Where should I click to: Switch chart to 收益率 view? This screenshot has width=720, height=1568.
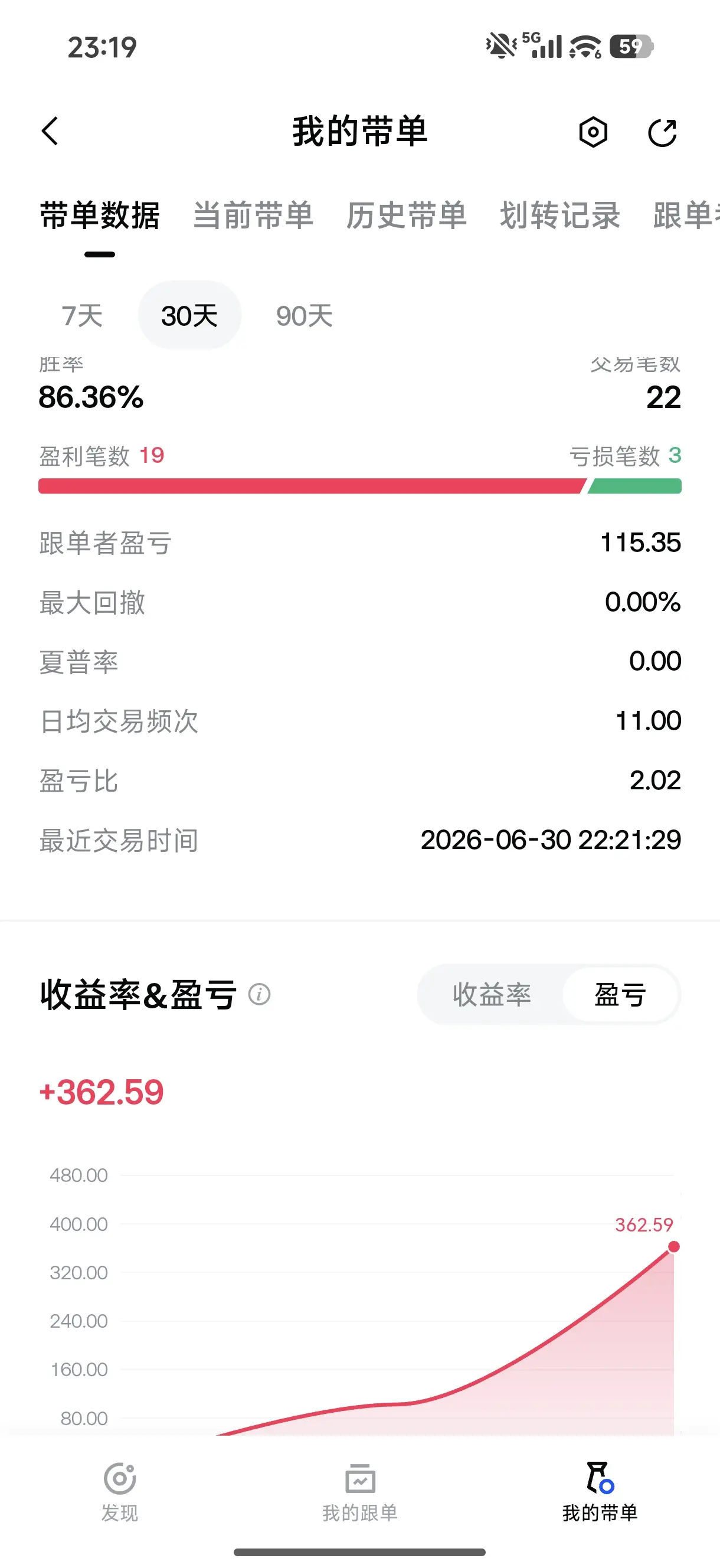(x=492, y=995)
